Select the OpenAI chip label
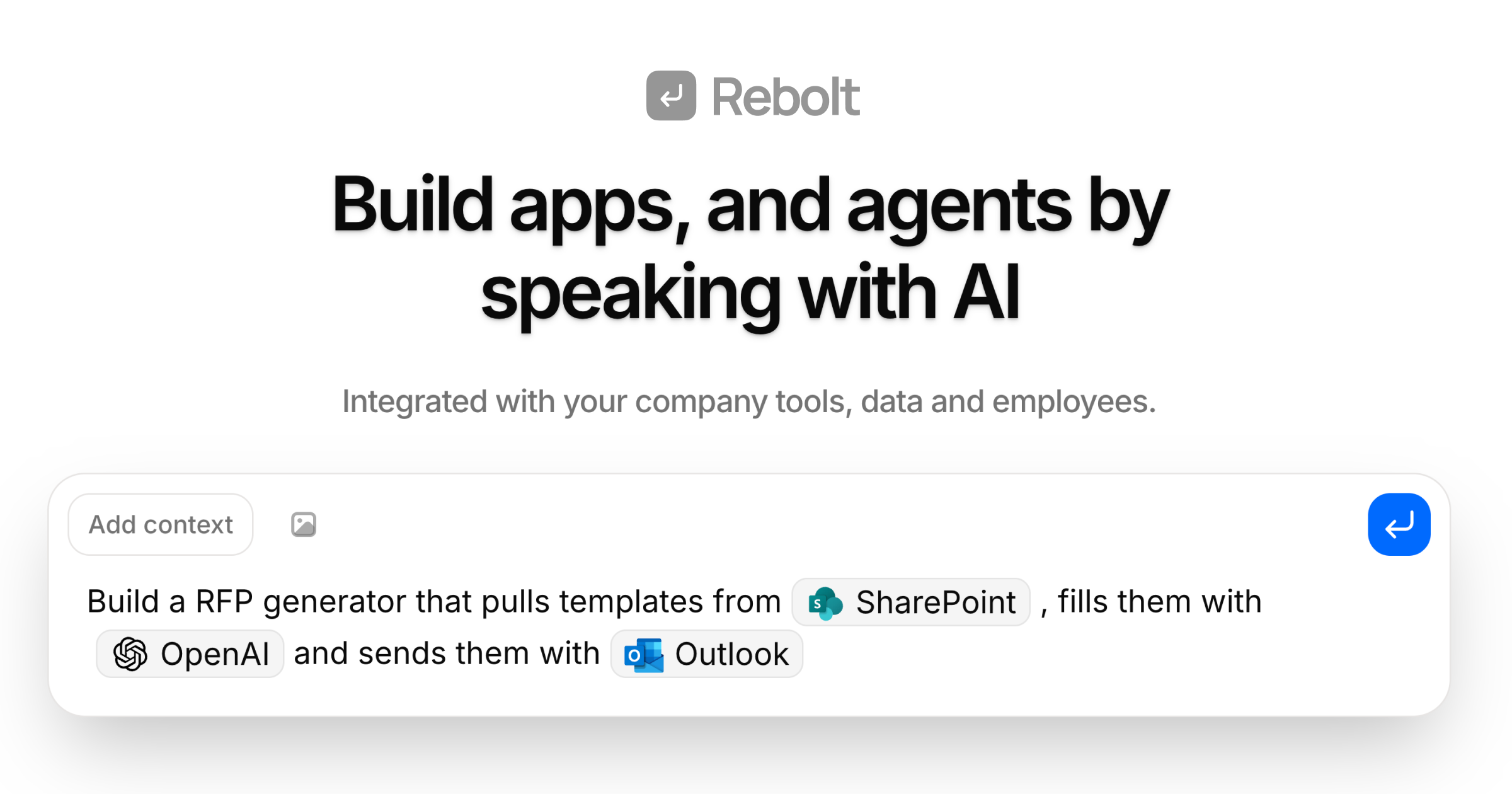The image size is (1512, 794). point(215,654)
